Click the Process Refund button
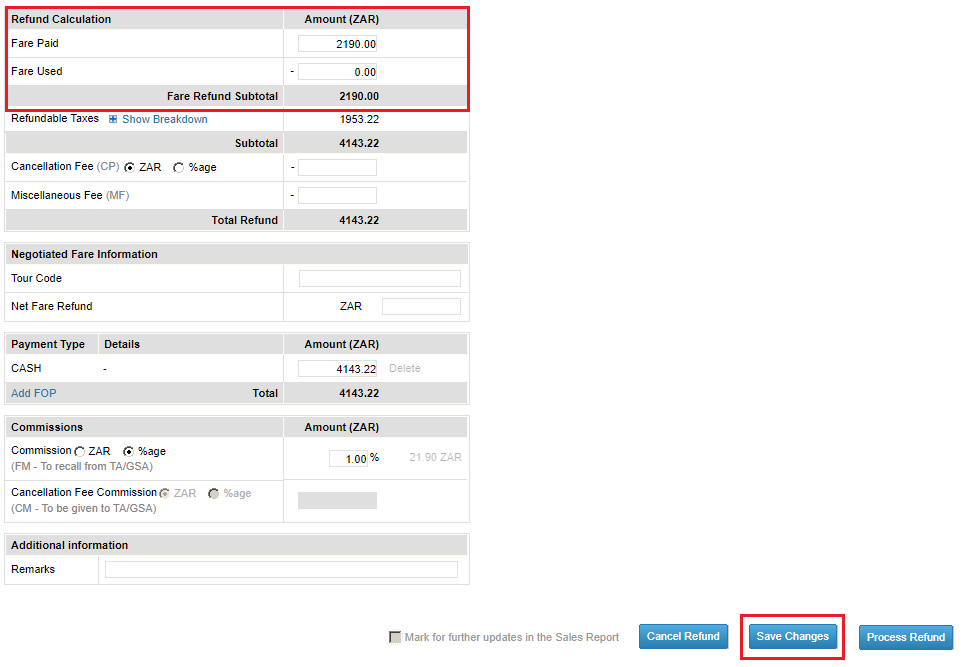Image resolution: width=964 pixels, height=667 pixels. 905,636
